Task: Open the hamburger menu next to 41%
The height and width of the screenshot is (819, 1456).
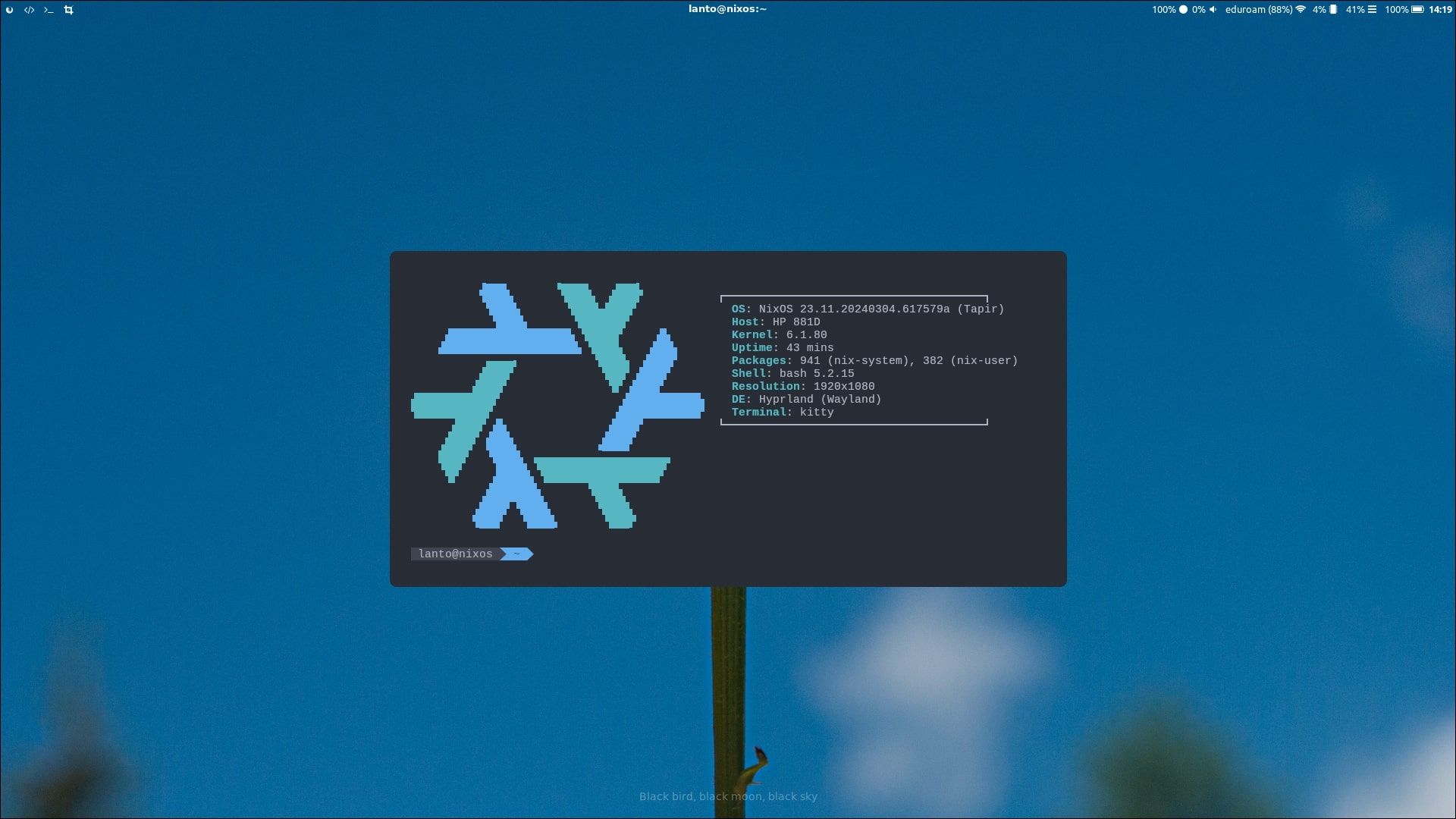Action: pos(1372,10)
